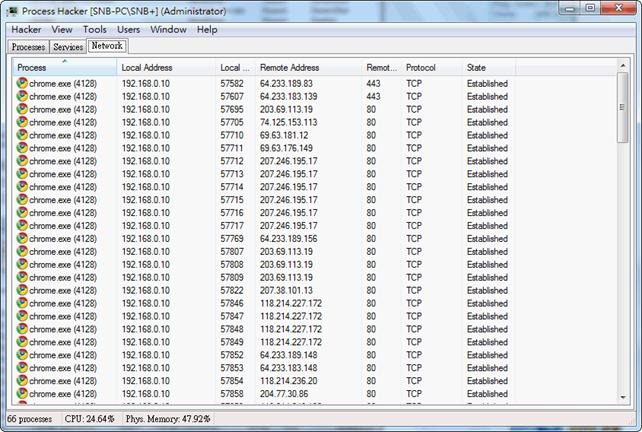
Task: Click chrome icon for local port 57847
Action: click(22, 316)
